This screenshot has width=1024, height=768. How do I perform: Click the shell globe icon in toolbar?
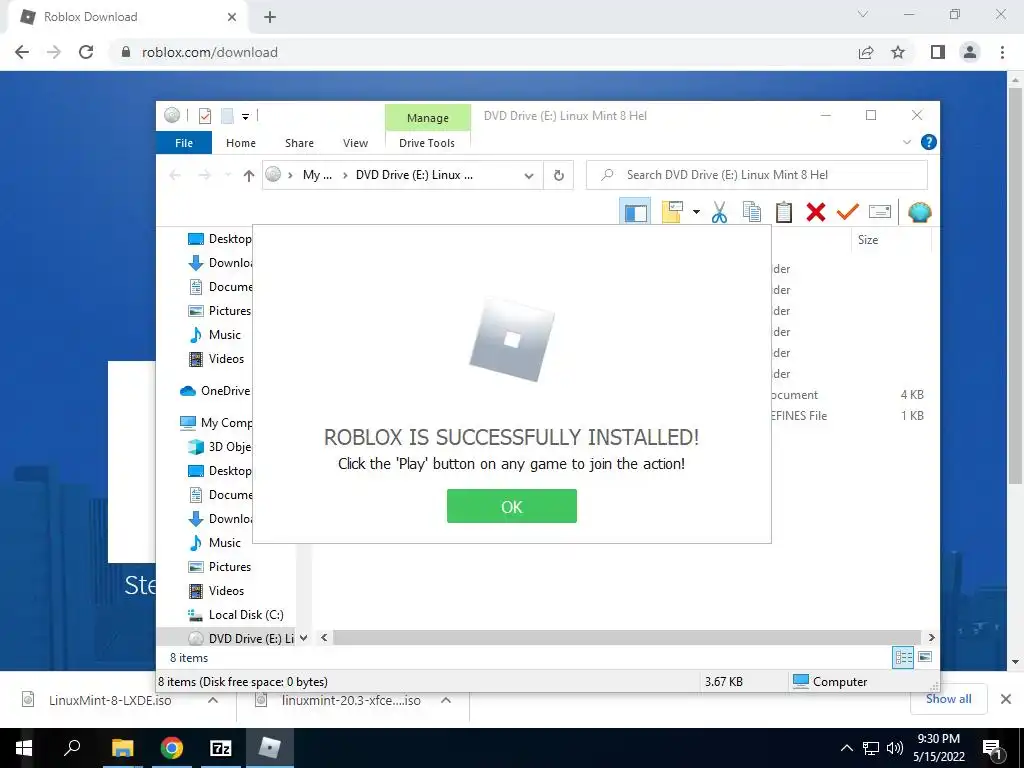tap(919, 212)
